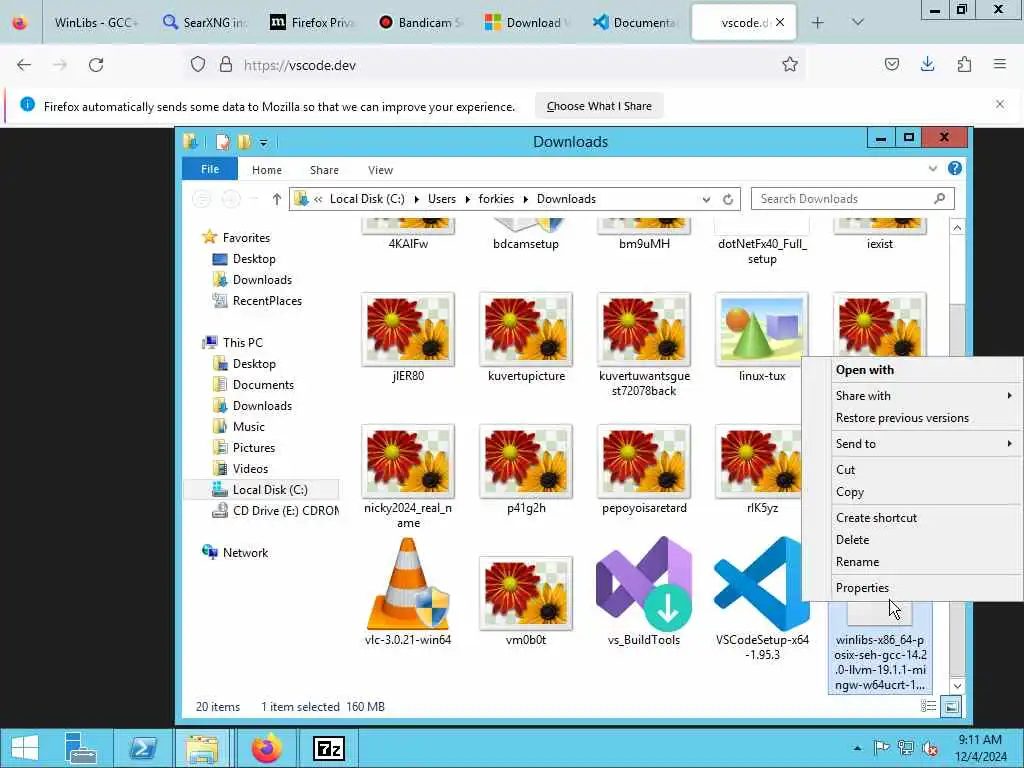The image size is (1024, 768).
Task: Open the address bar history dropdown
Action: coord(706,199)
